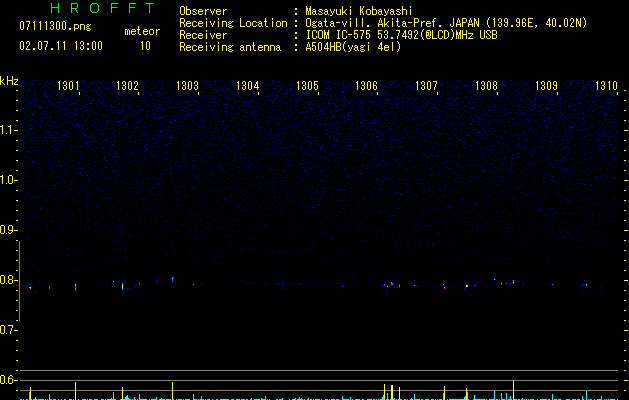Click the 0.6 kHz frequency label
This screenshot has height=400, width=629.
pyautogui.click(x=9, y=380)
